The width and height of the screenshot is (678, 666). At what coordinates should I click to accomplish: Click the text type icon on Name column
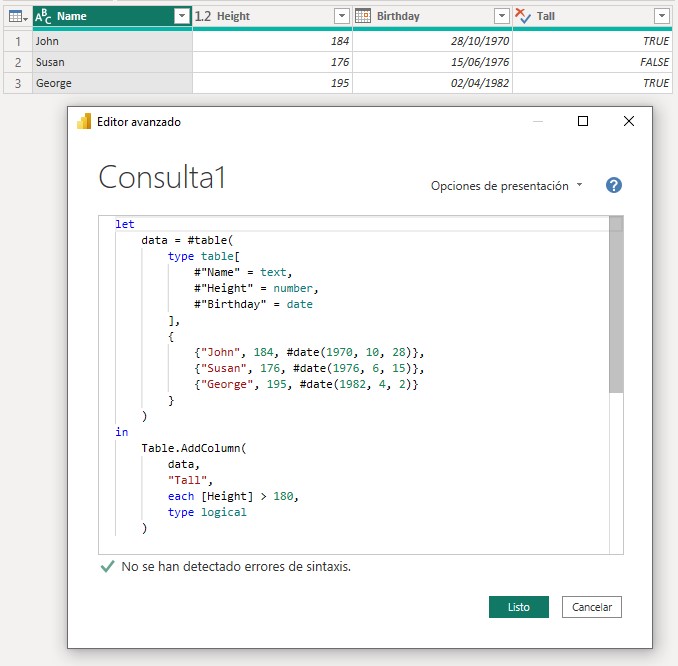point(43,16)
